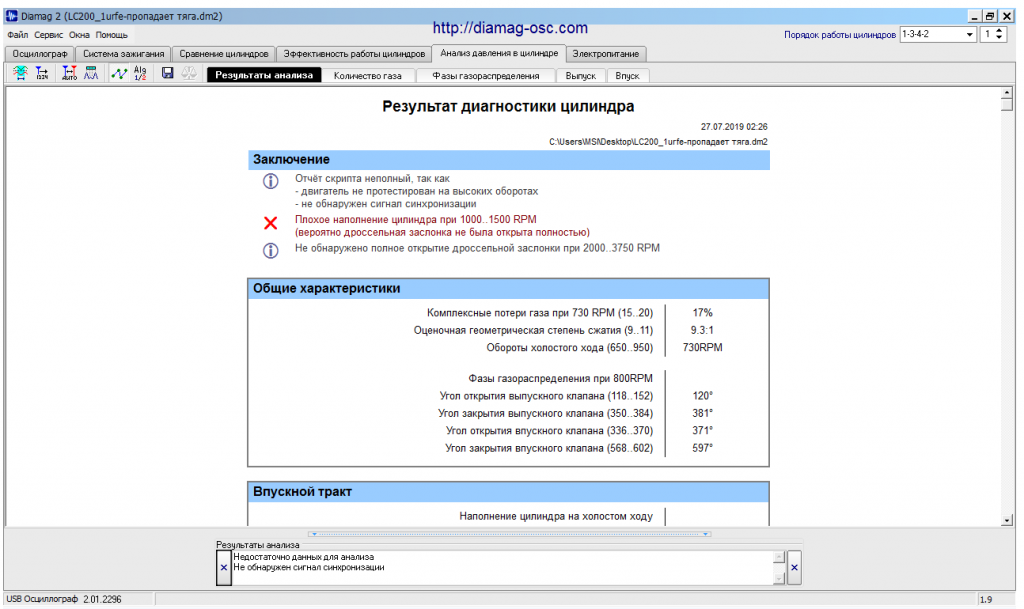Click the right X button of analysis results box
1024x609 pixels.
click(794, 567)
